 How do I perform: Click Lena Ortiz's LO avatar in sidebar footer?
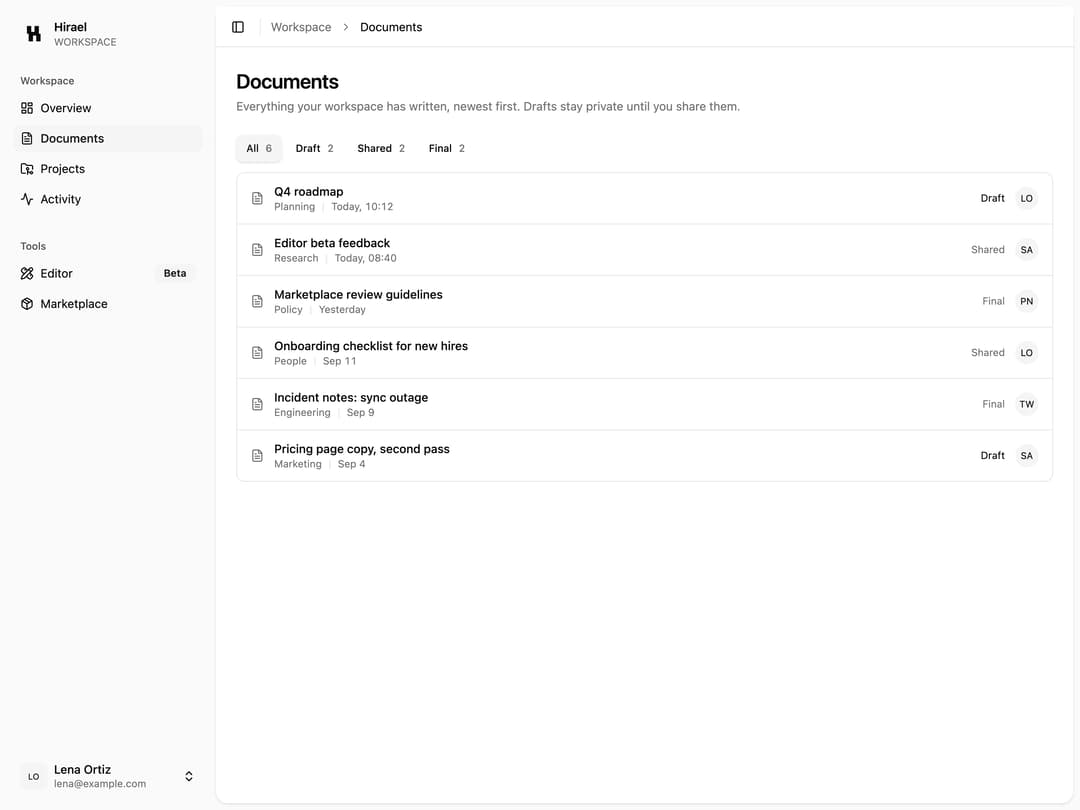(33, 776)
